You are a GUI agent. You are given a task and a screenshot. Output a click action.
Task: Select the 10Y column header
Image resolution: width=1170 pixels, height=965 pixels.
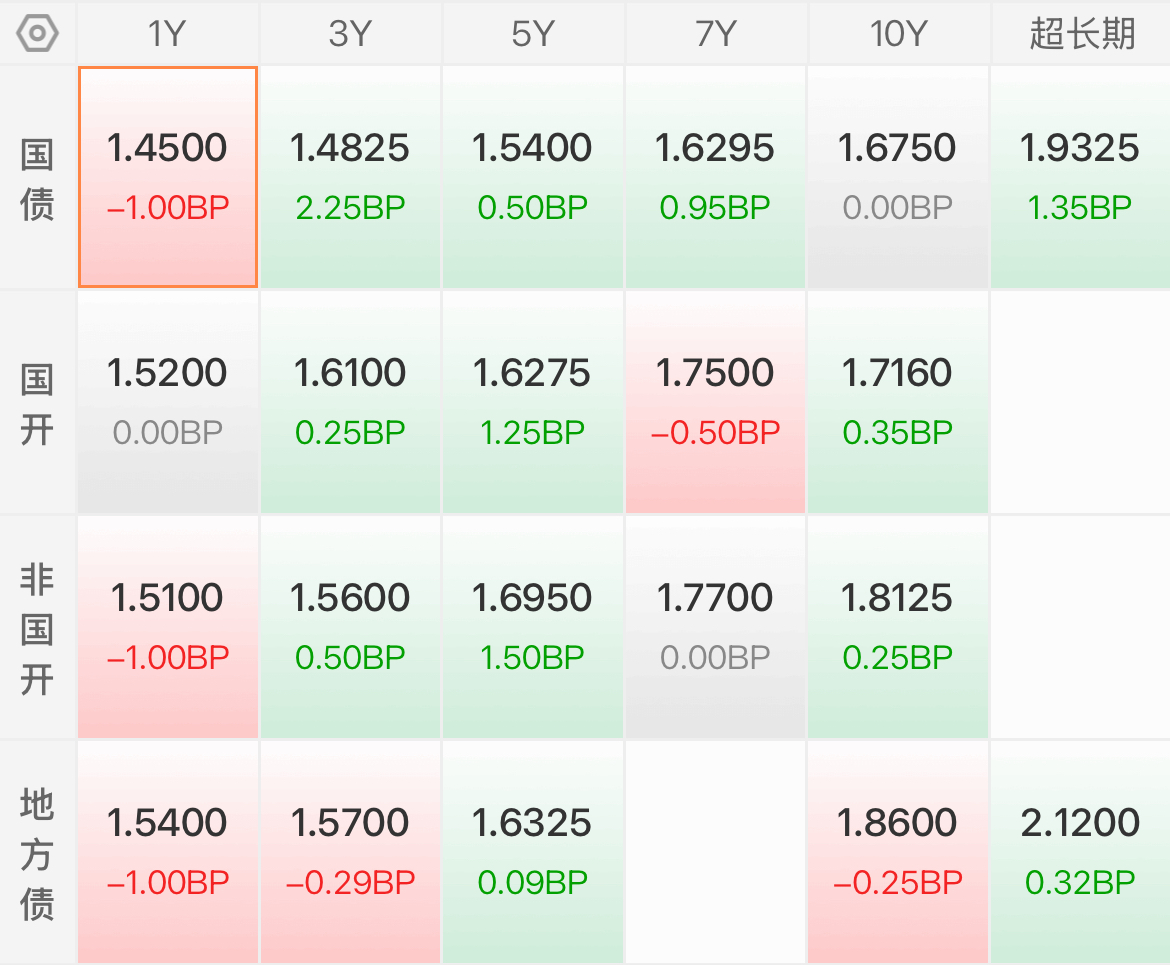[898, 34]
